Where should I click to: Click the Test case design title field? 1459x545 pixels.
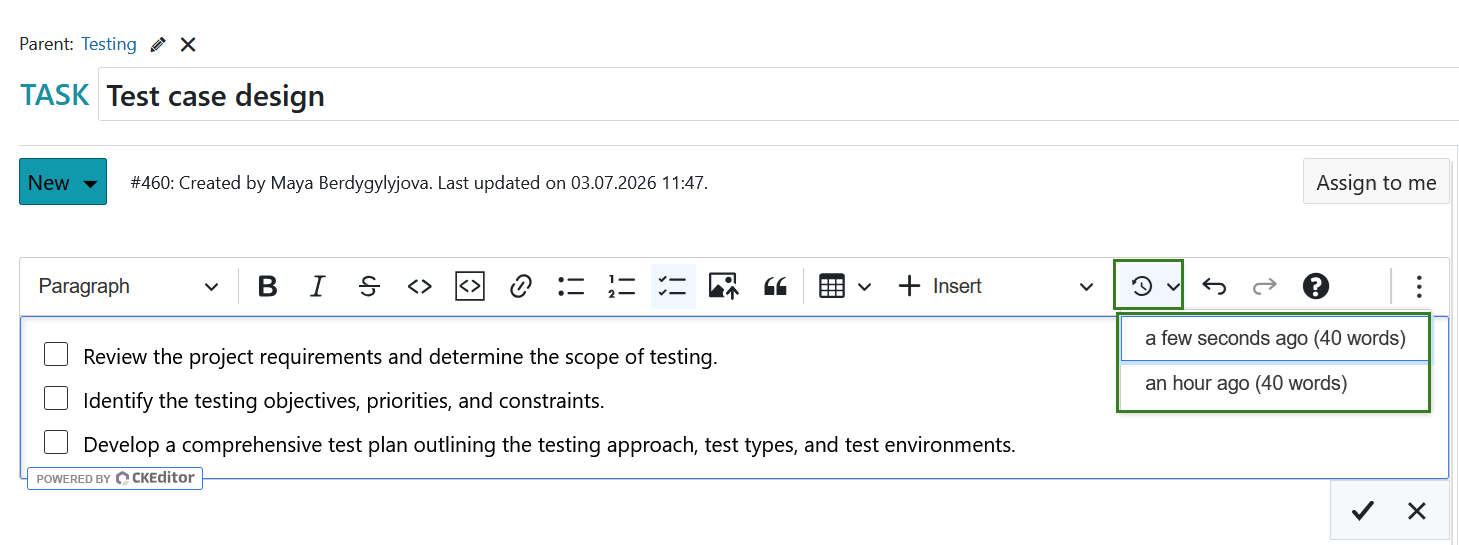coord(778,95)
